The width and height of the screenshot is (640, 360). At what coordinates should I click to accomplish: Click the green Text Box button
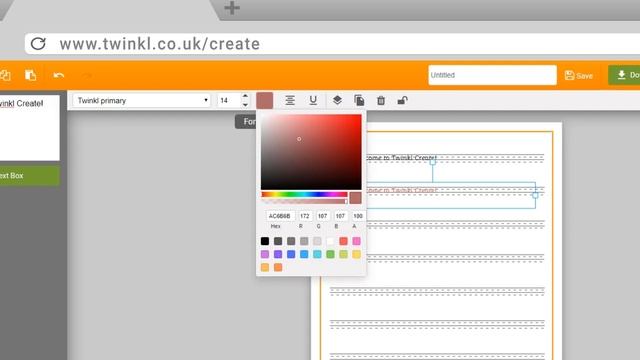30,176
